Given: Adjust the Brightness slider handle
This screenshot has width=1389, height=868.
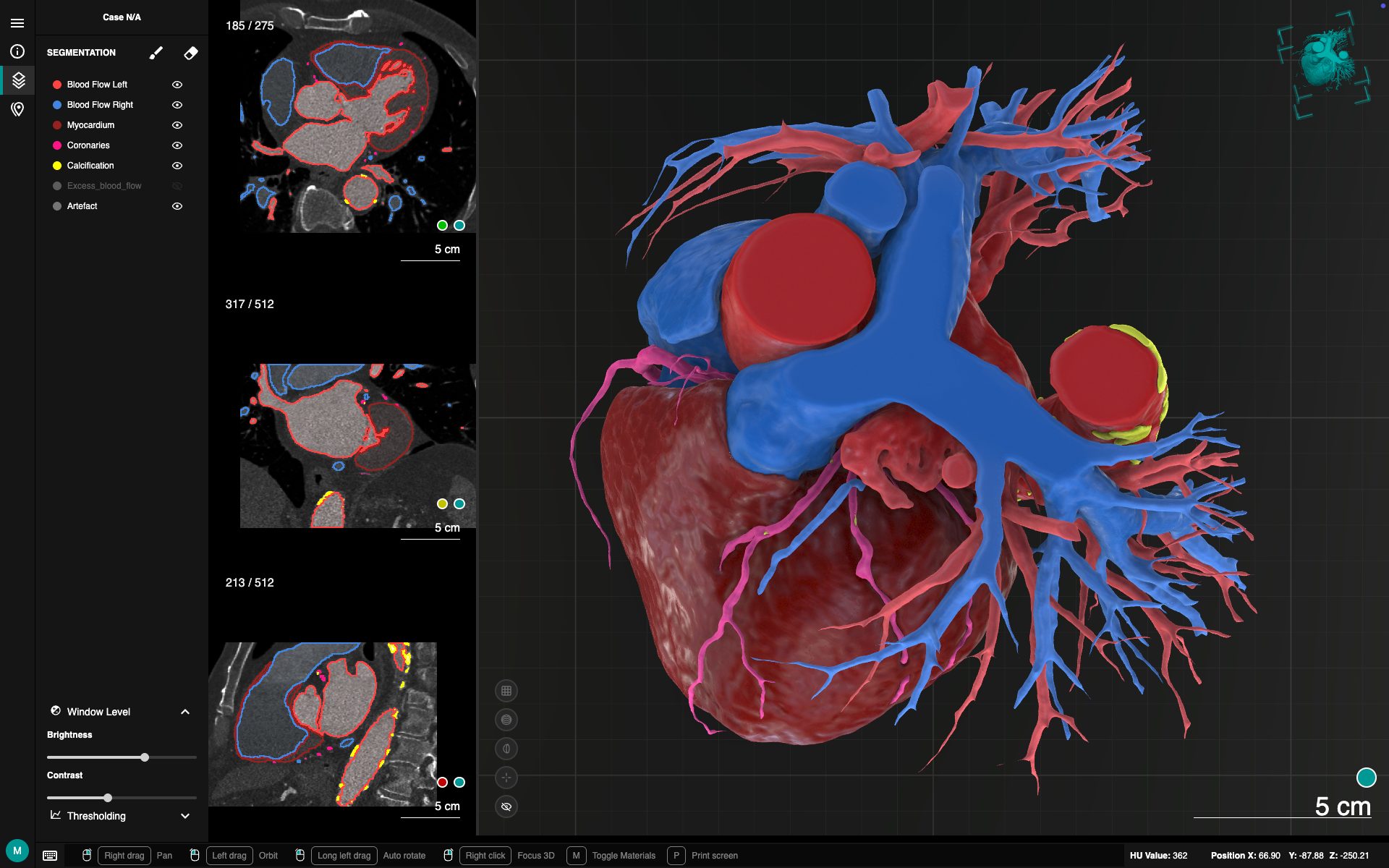Looking at the screenshot, I should [x=144, y=757].
